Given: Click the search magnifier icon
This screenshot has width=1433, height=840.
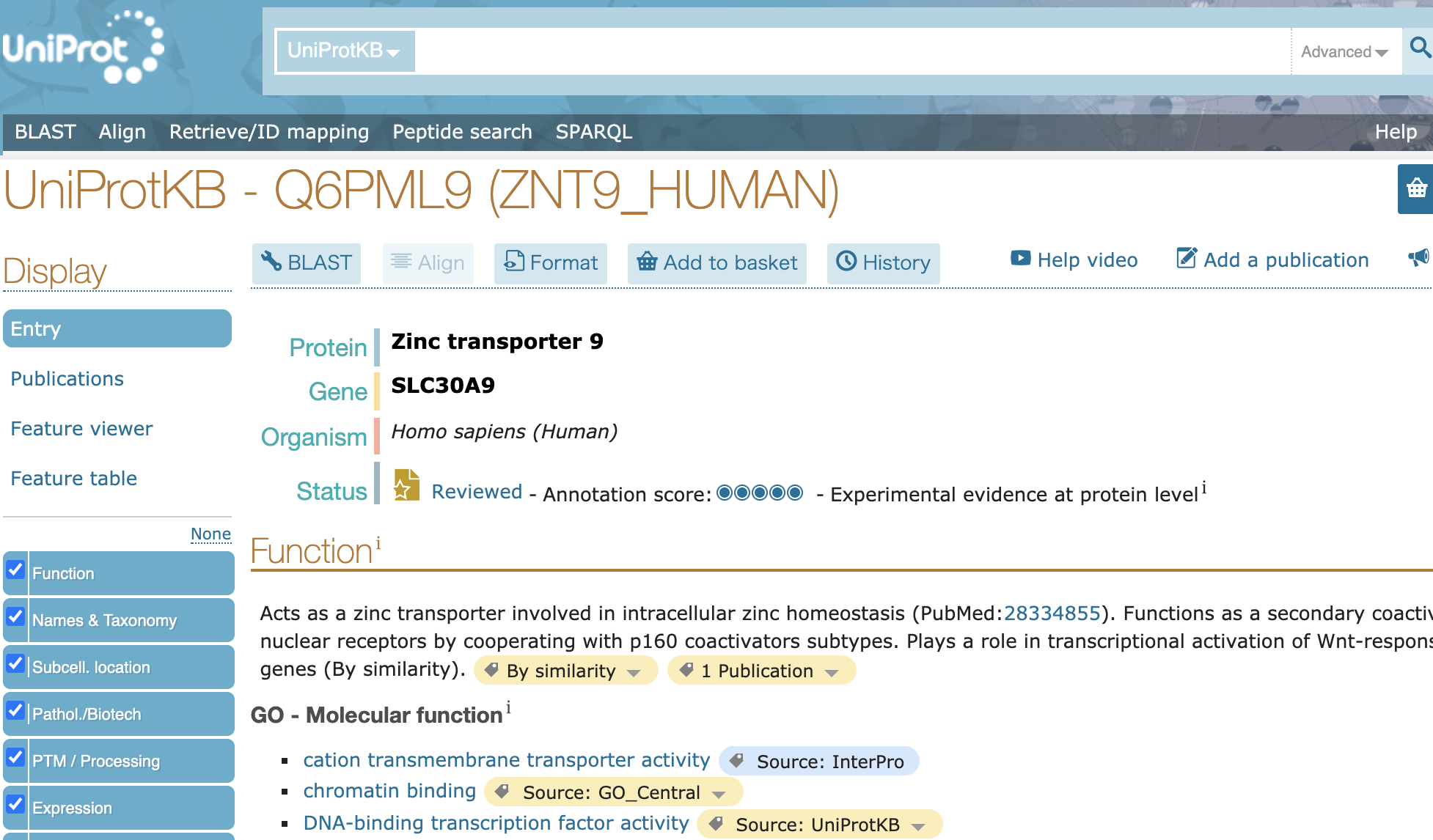Looking at the screenshot, I should [1420, 48].
